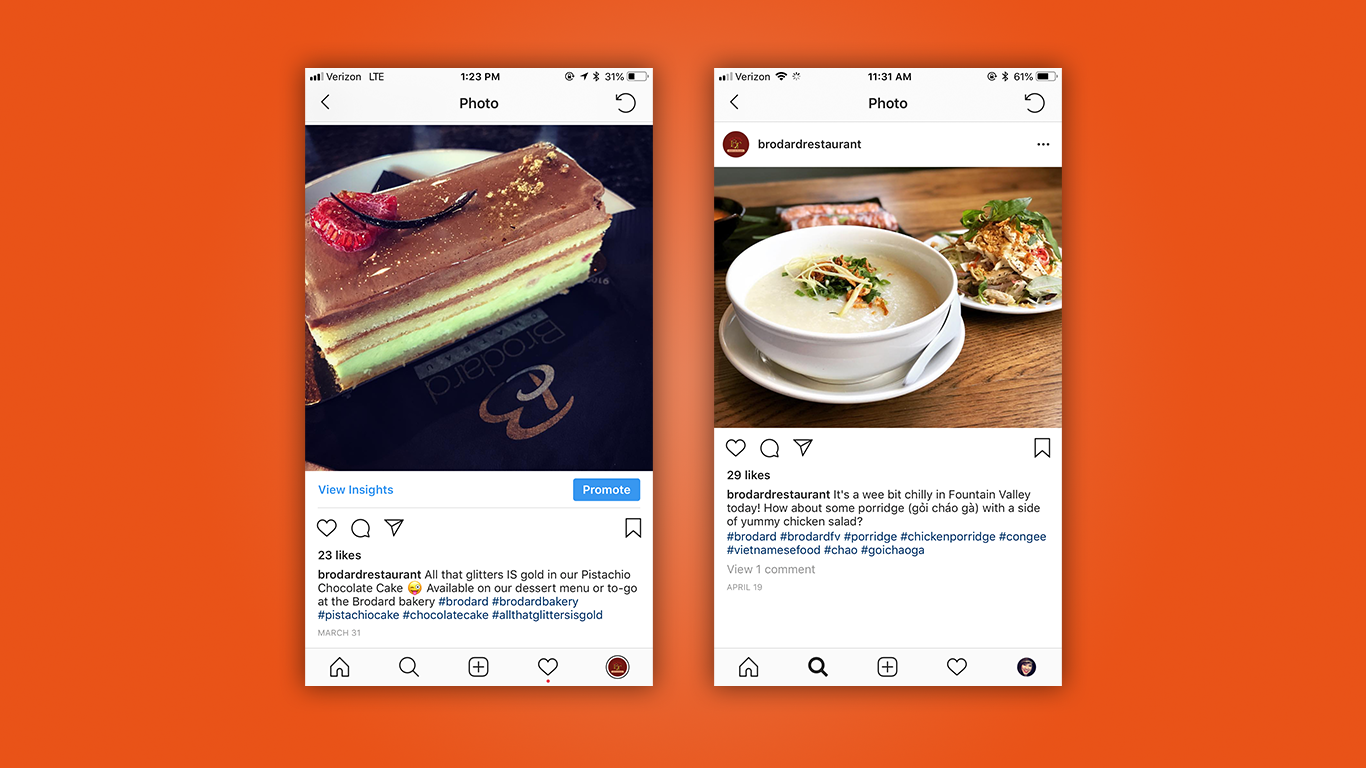Tap new post plus icon in left phone

pyautogui.click(x=479, y=667)
